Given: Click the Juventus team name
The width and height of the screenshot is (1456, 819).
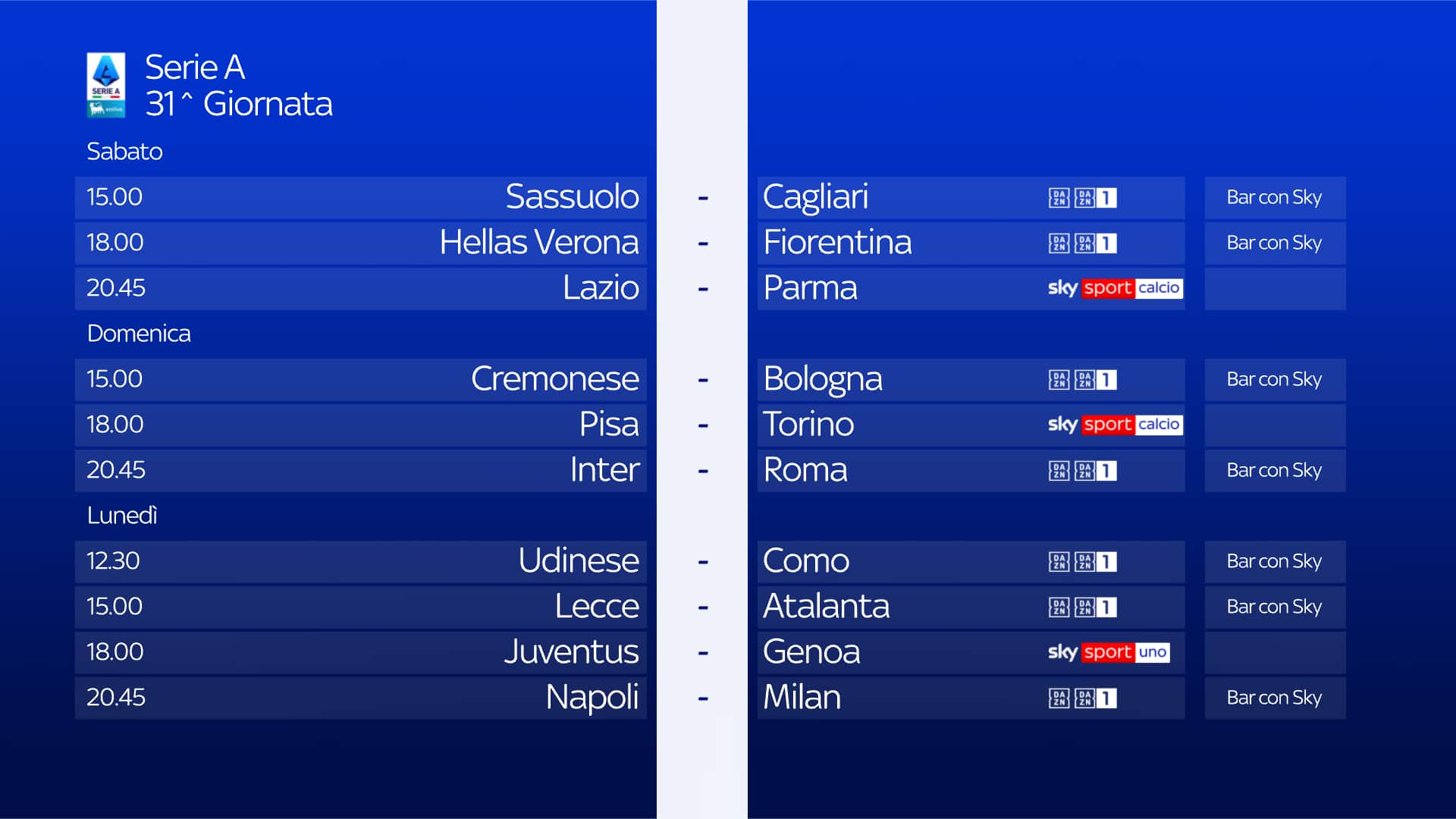Looking at the screenshot, I should (x=571, y=652).
